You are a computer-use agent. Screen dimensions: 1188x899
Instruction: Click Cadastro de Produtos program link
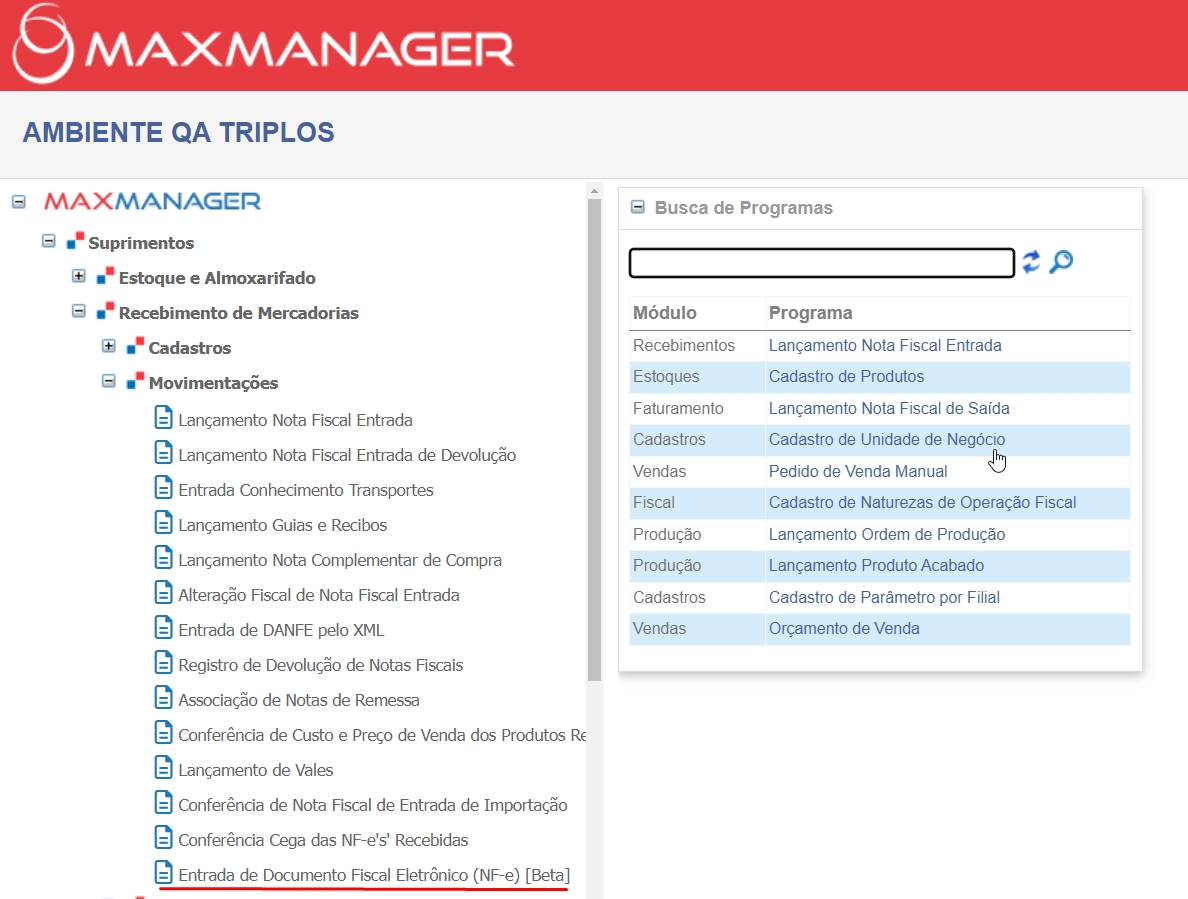click(x=846, y=376)
